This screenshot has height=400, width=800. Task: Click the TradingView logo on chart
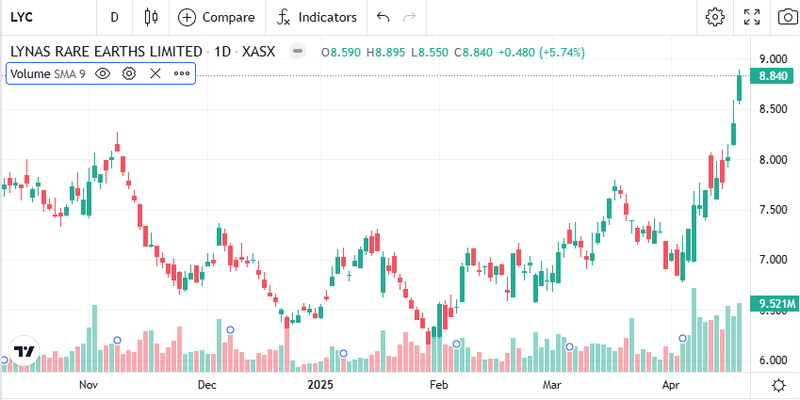[x=24, y=352]
